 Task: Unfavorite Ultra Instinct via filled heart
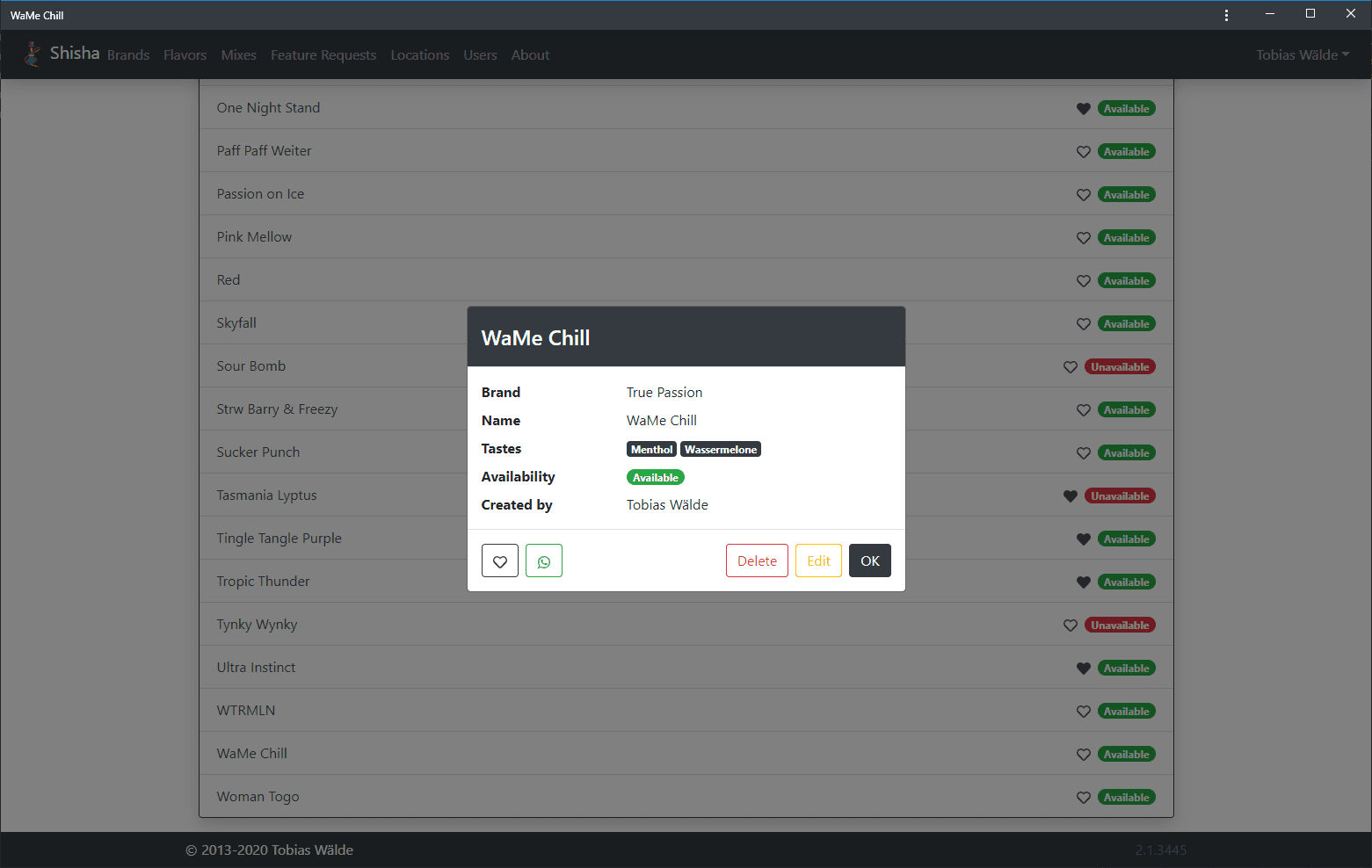coord(1084,669)
